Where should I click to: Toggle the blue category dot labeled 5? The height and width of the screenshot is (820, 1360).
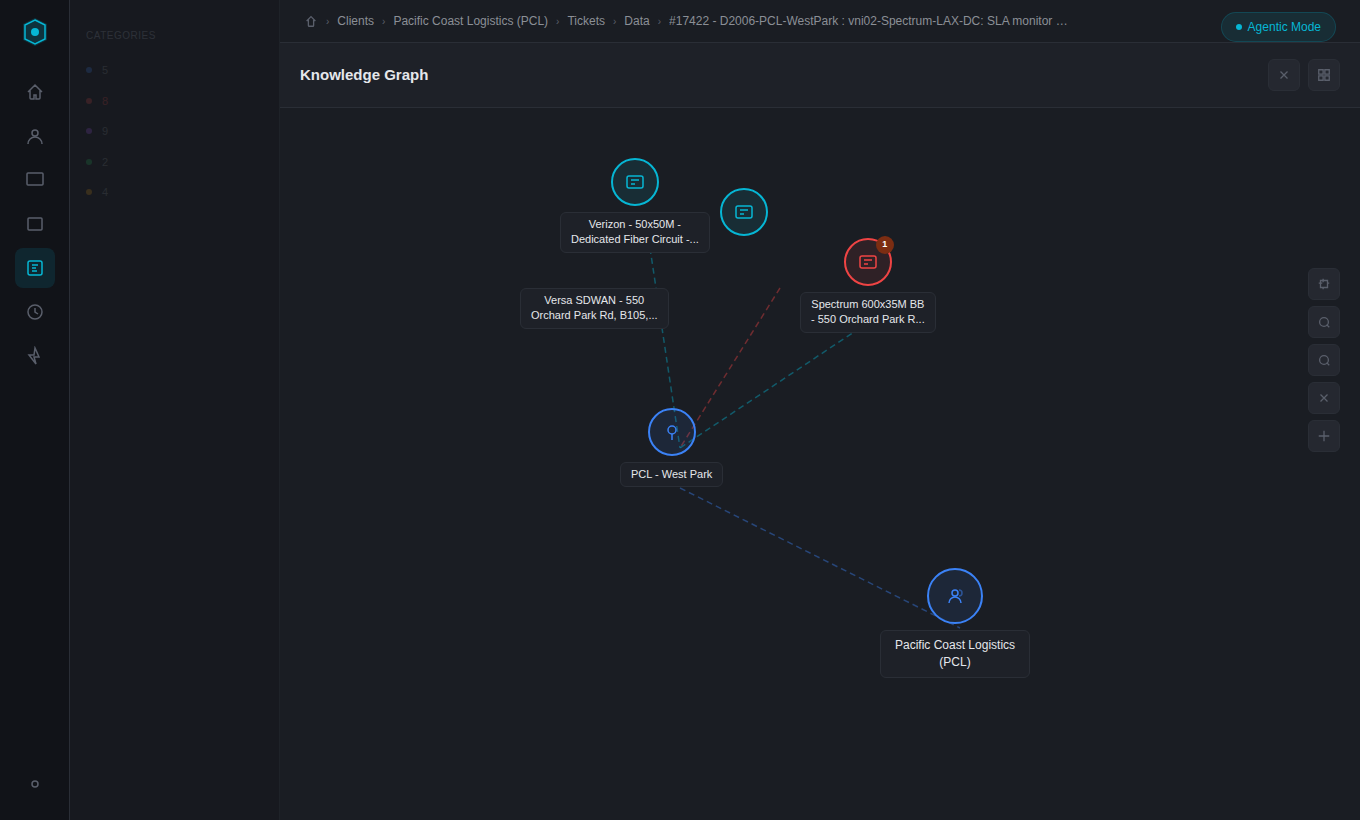tap(89, 70)
